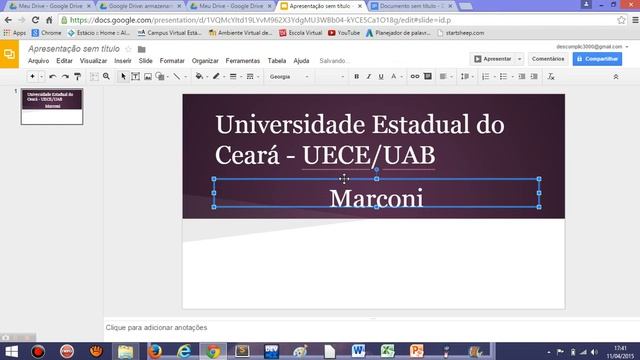Screen dimensions: 640x360
Task: Open the new slide layout dropdown arrow
Action: pos(41,77)
